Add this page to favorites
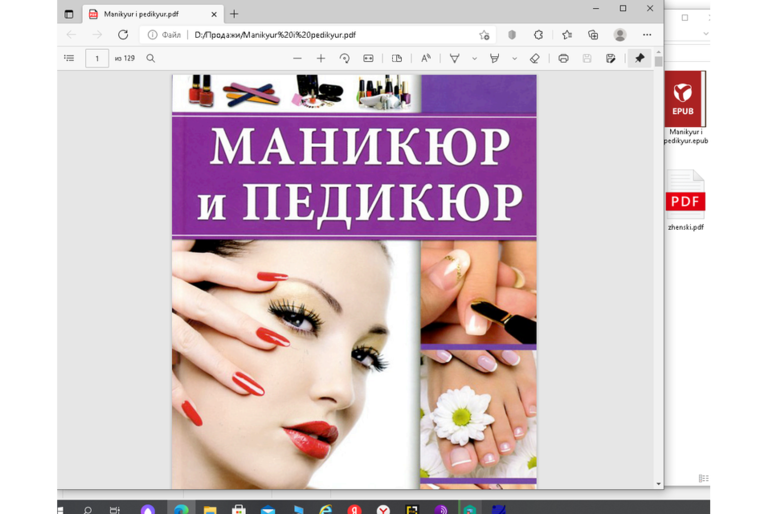 coord(484,35)
